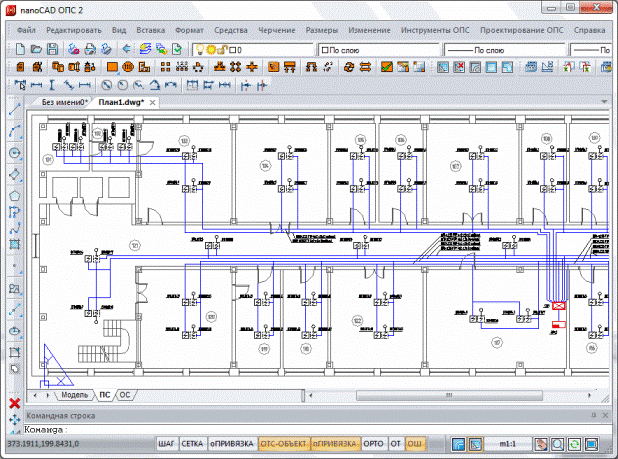Open the linetype По слою dropdown
The width and height of the screenshot is (618, 459).
[x=505, y=50]
